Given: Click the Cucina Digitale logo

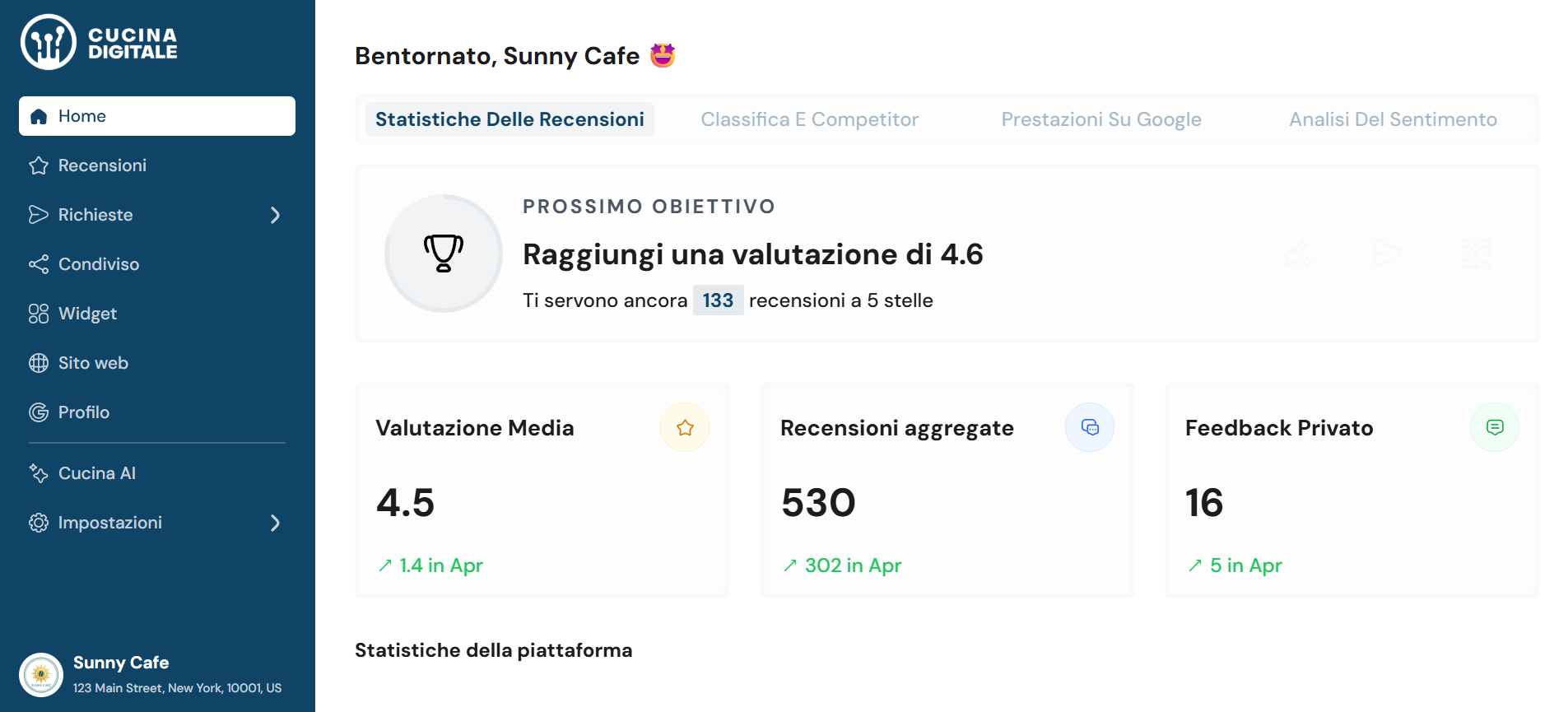Looking at the screenshot, I should click(x=99, y=43).
